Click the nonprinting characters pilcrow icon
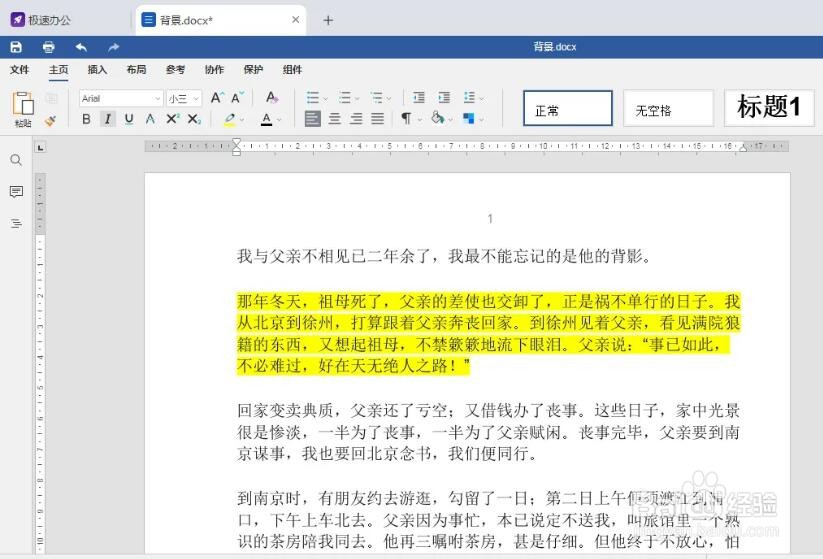Image resolution: width=823 pixels, height=559 pixels. pos(406,119)
